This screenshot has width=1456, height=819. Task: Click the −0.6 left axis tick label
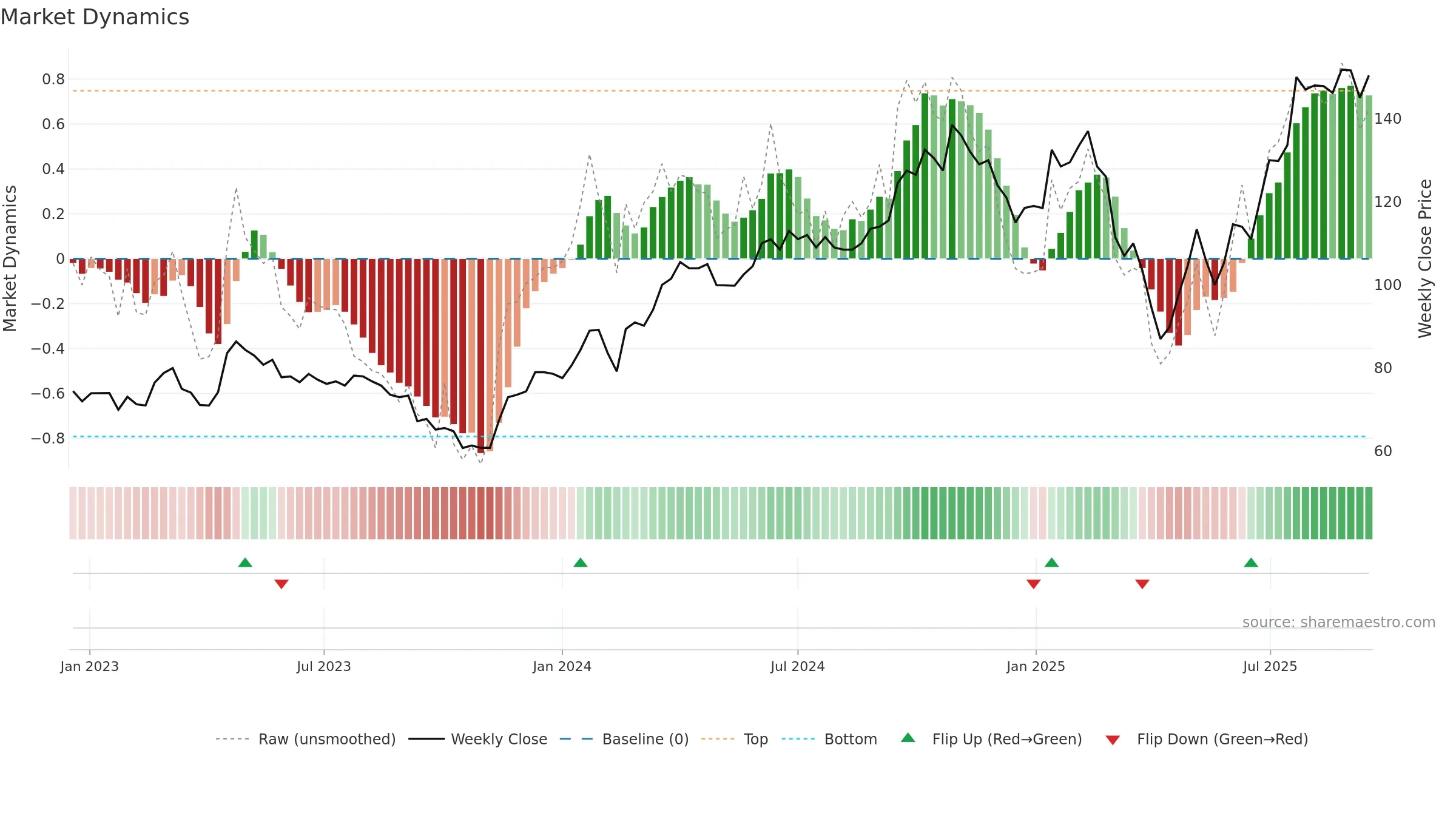click(48, 393)
